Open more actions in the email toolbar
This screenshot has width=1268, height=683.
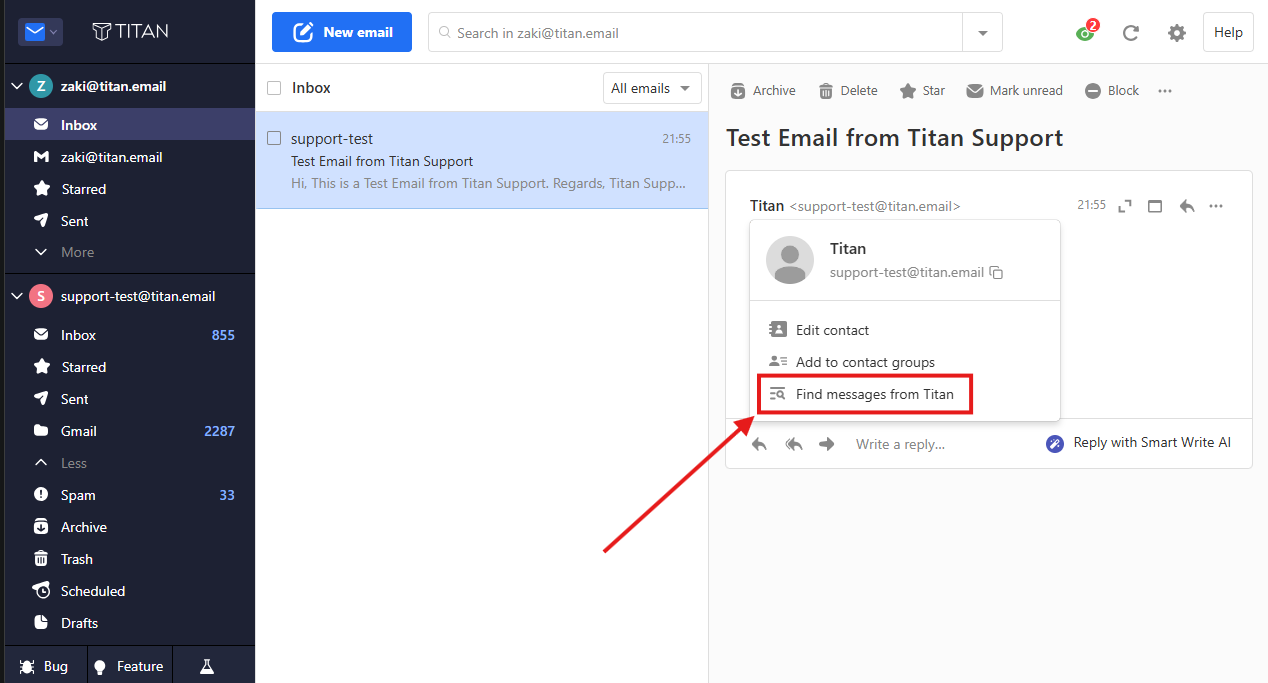coord(1165,91)
